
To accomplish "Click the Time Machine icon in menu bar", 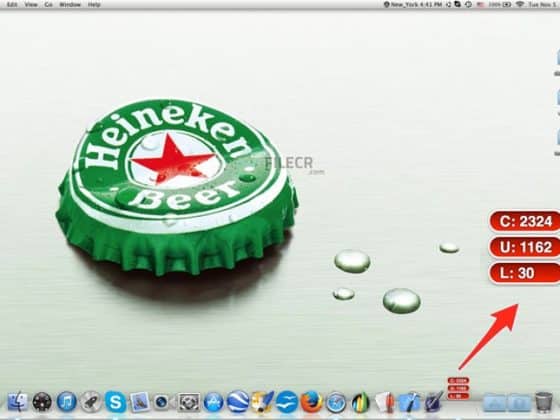I will 469,4.
